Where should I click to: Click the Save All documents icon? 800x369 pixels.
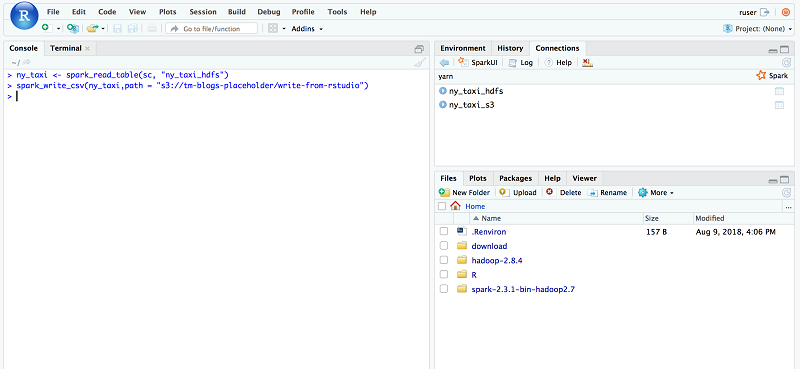point(133,29)
